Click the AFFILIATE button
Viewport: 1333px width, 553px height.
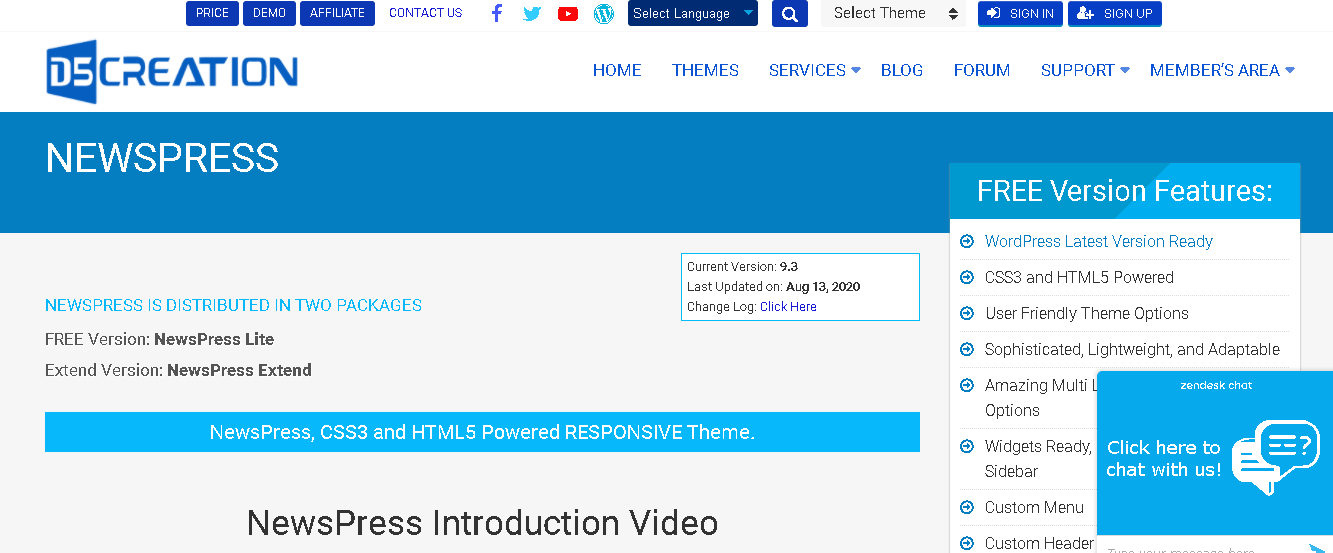click(337, 13)
